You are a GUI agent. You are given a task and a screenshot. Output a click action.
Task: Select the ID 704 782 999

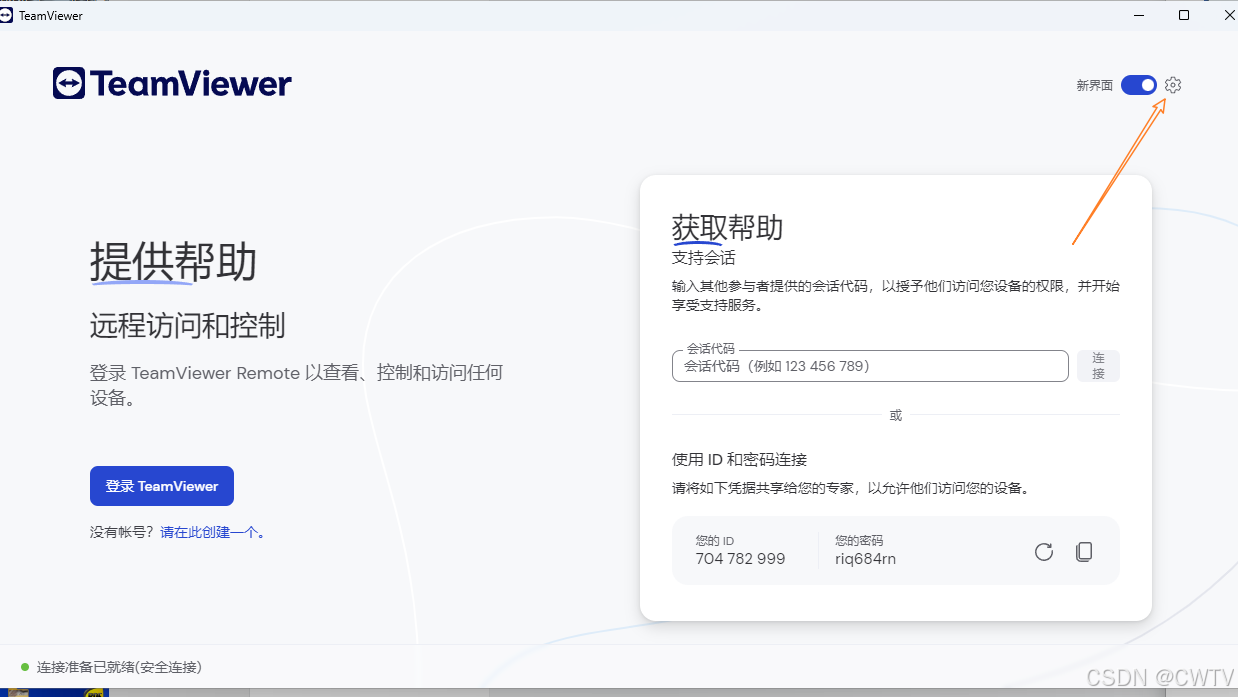pyautogui.click(x=740, y=559)
